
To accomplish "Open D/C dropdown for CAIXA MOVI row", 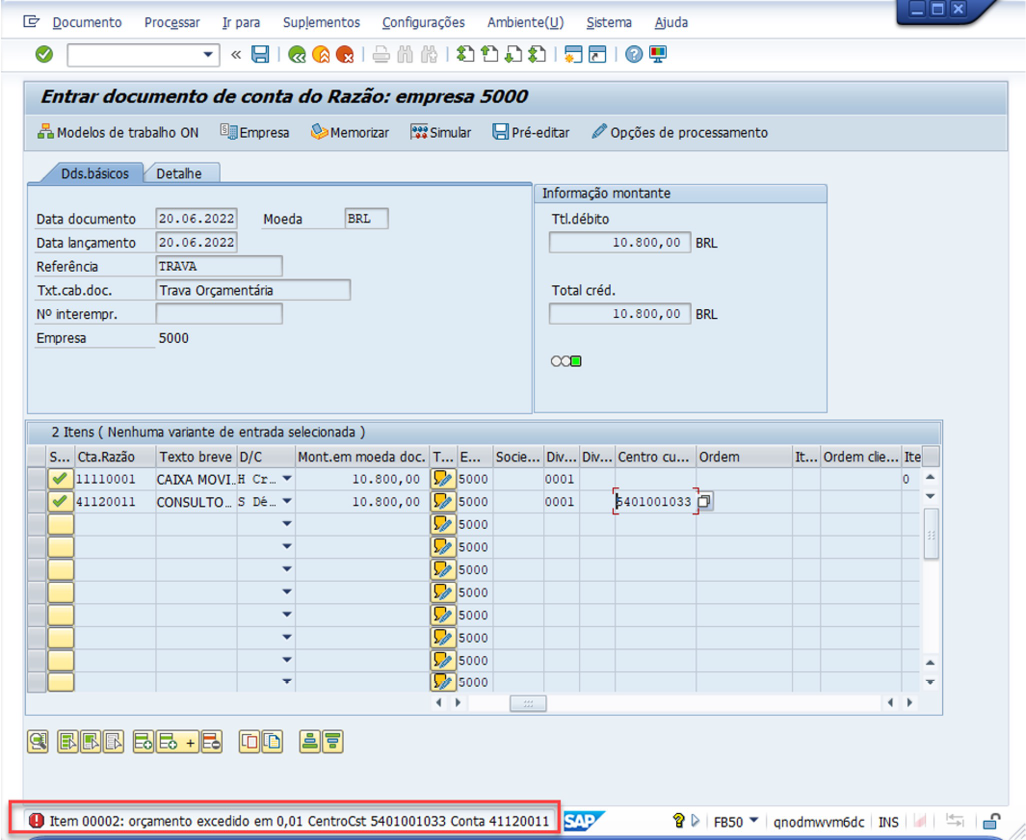I will [x=287, y=479].
